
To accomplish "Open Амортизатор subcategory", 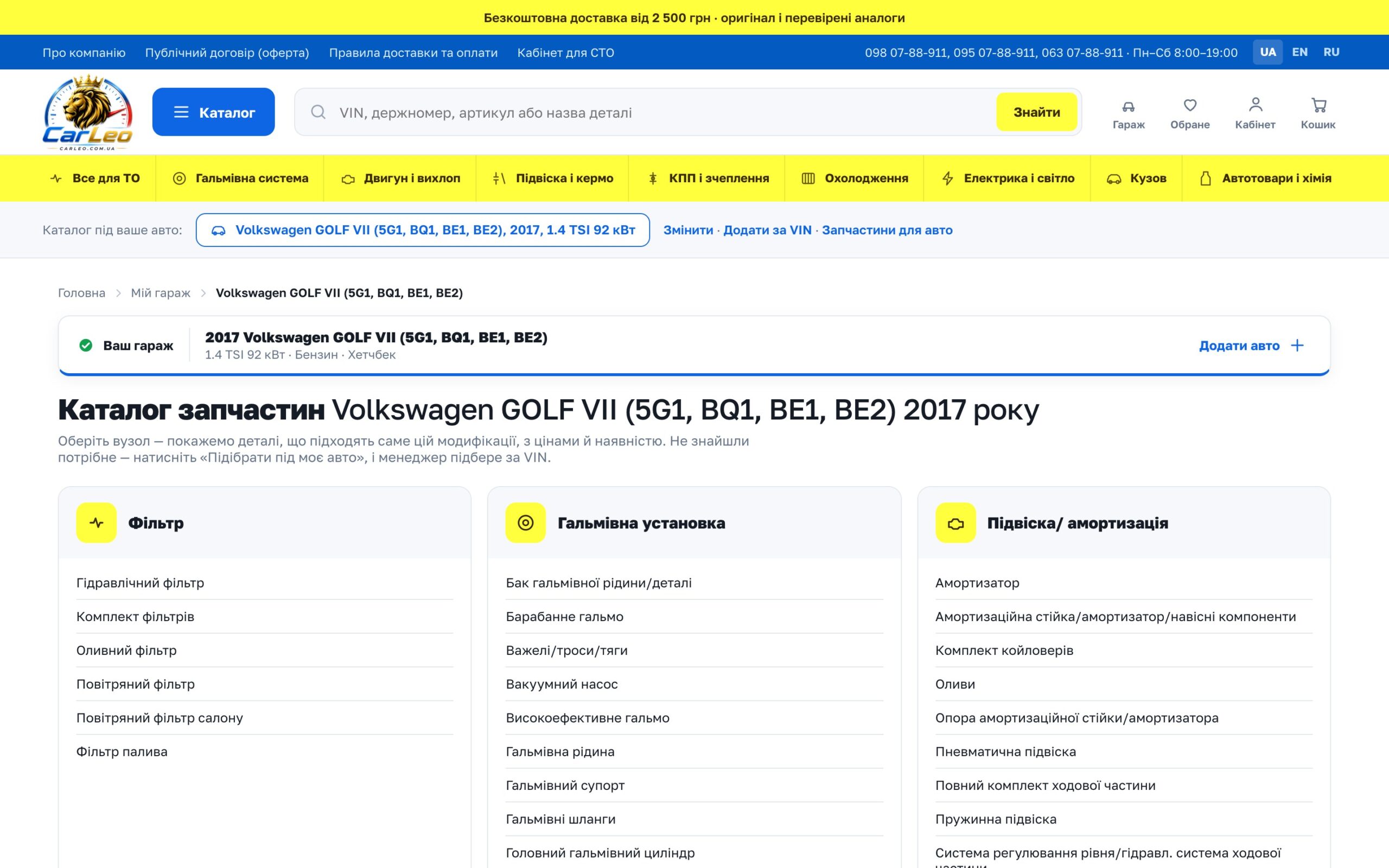I will 1123,583.
